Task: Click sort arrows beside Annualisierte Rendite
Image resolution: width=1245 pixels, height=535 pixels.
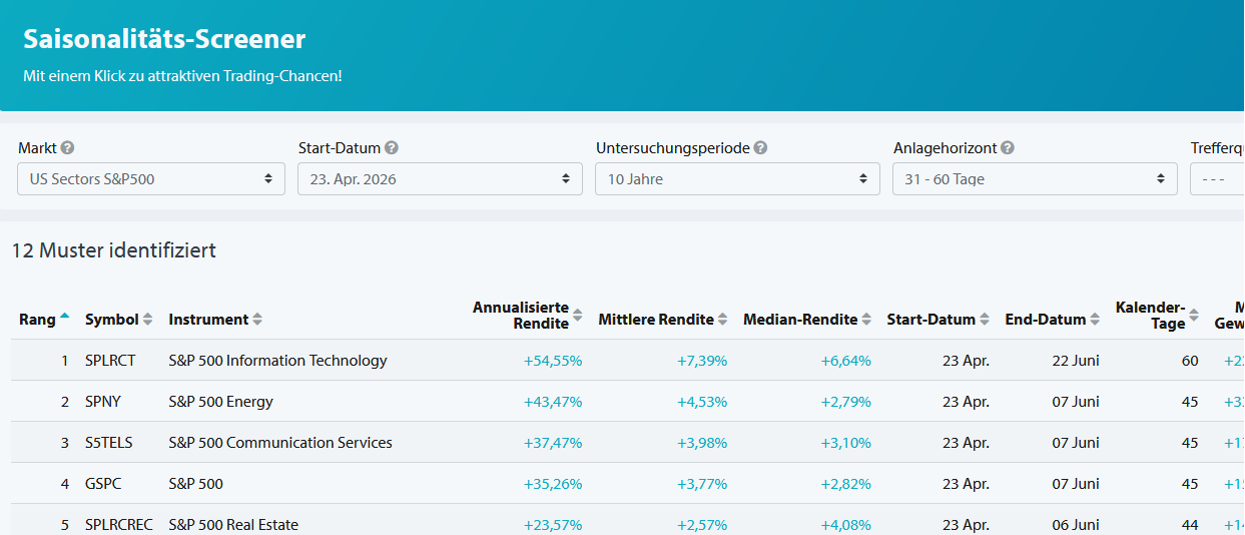Action: [x=577, y=317]
